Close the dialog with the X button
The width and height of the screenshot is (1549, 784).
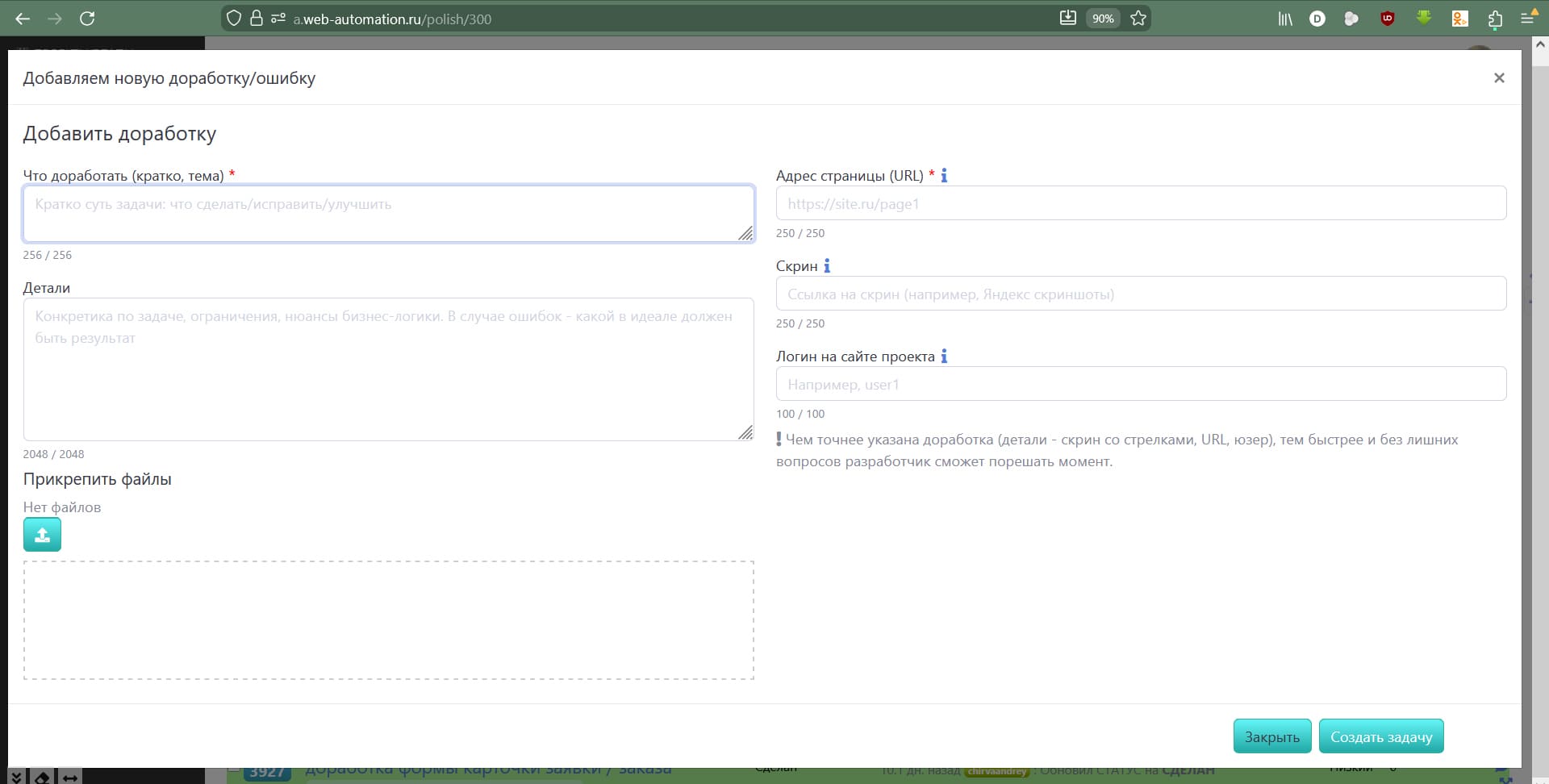point(1499,78)
